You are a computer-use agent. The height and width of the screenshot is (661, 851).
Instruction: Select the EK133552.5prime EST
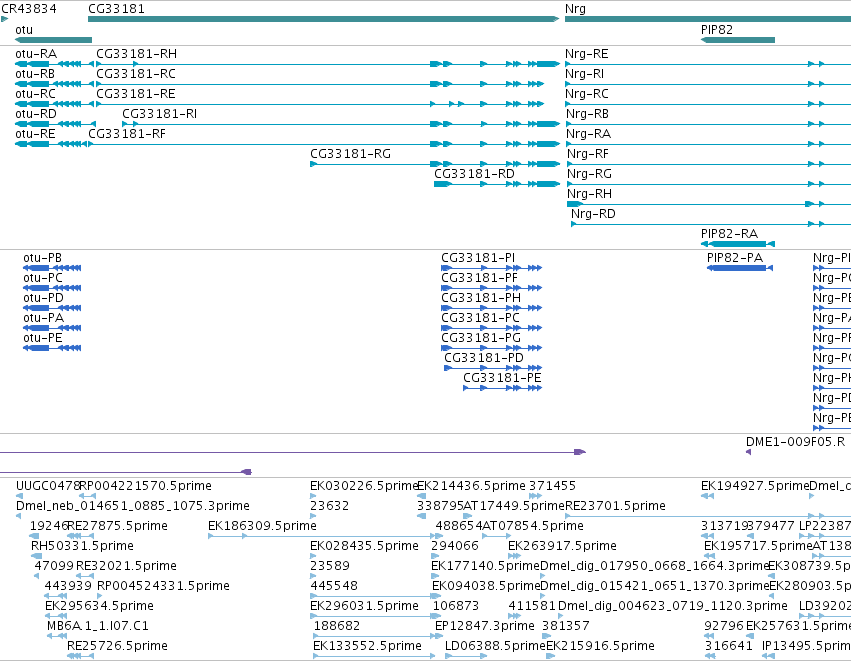[x=374, y=656]
